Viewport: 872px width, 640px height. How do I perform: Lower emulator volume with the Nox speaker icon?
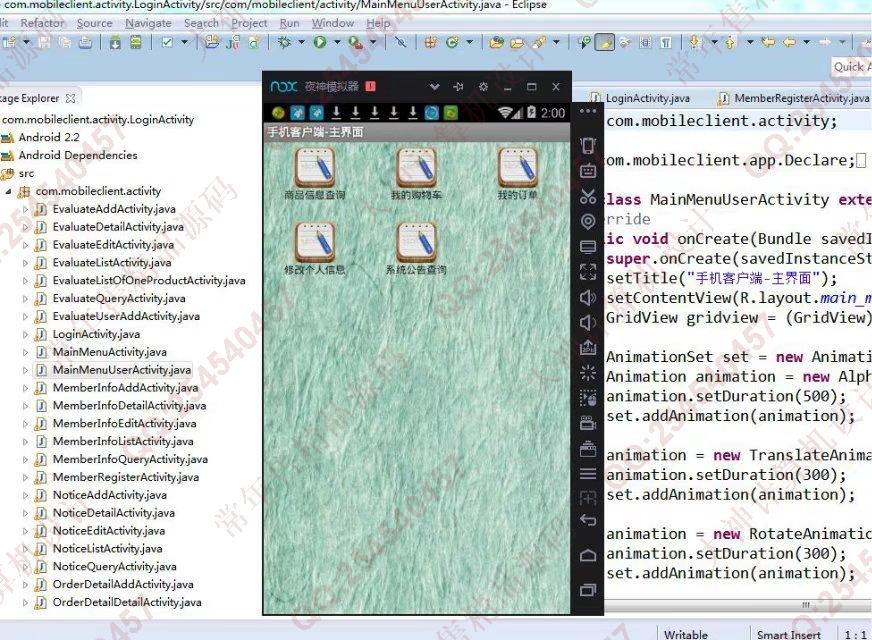587,323
